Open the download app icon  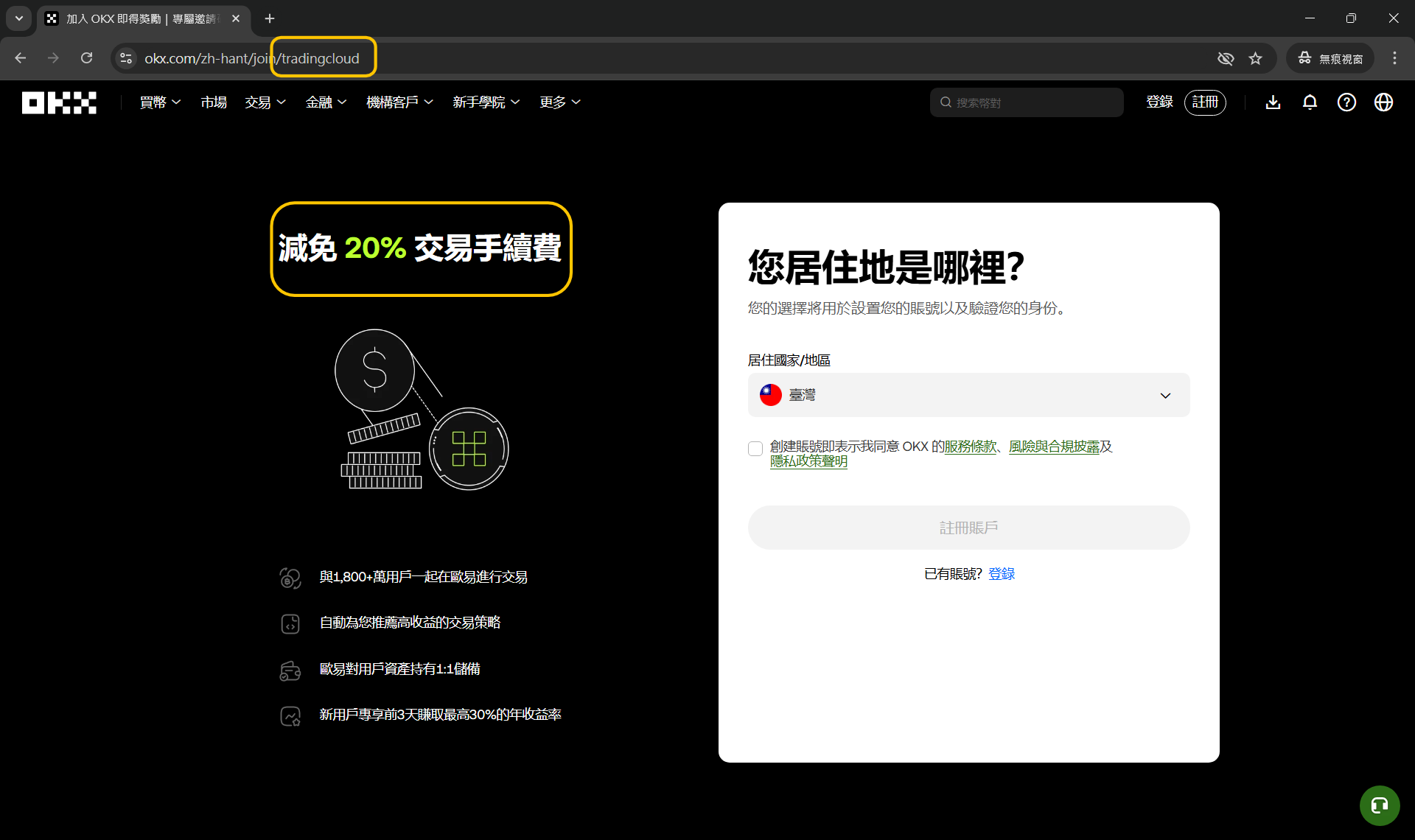(1273, 102)
